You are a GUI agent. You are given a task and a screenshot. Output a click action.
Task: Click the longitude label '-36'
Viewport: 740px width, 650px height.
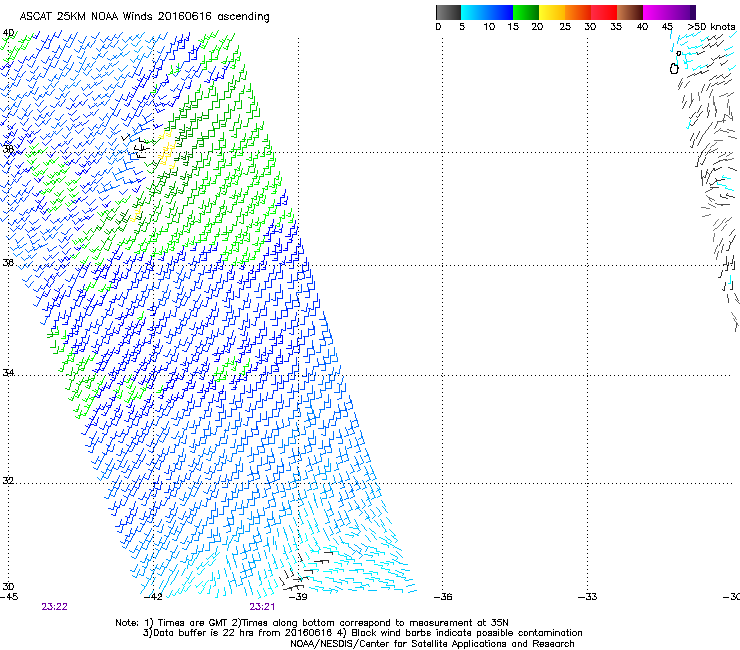(443, 597)
